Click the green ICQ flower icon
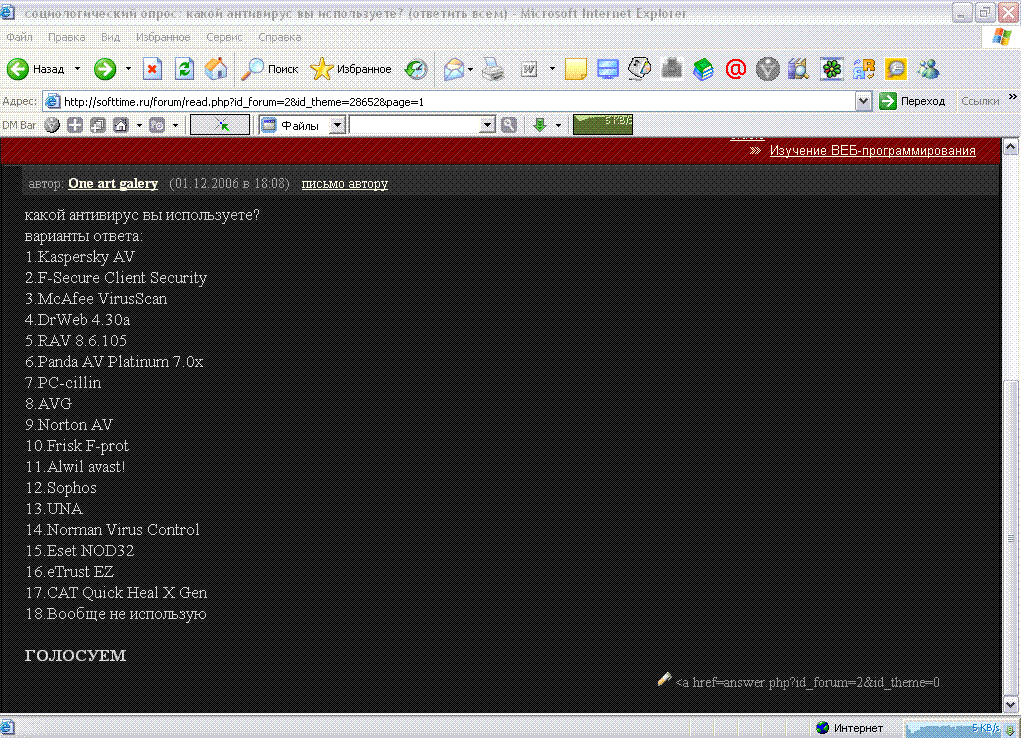The image size is (1024, 738). pyautogui.click(x=831, y=69)
